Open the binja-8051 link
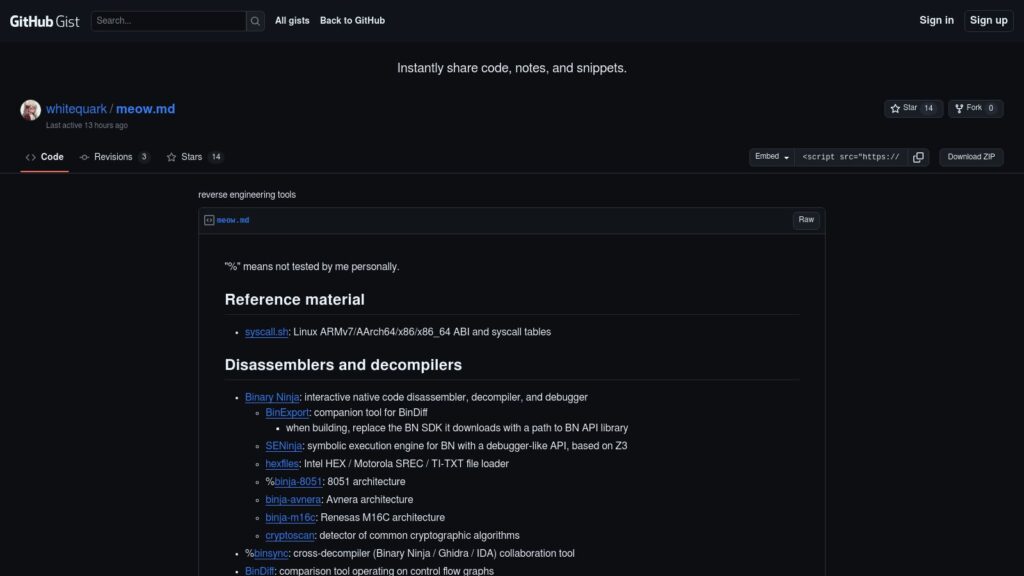 point(298,482)
